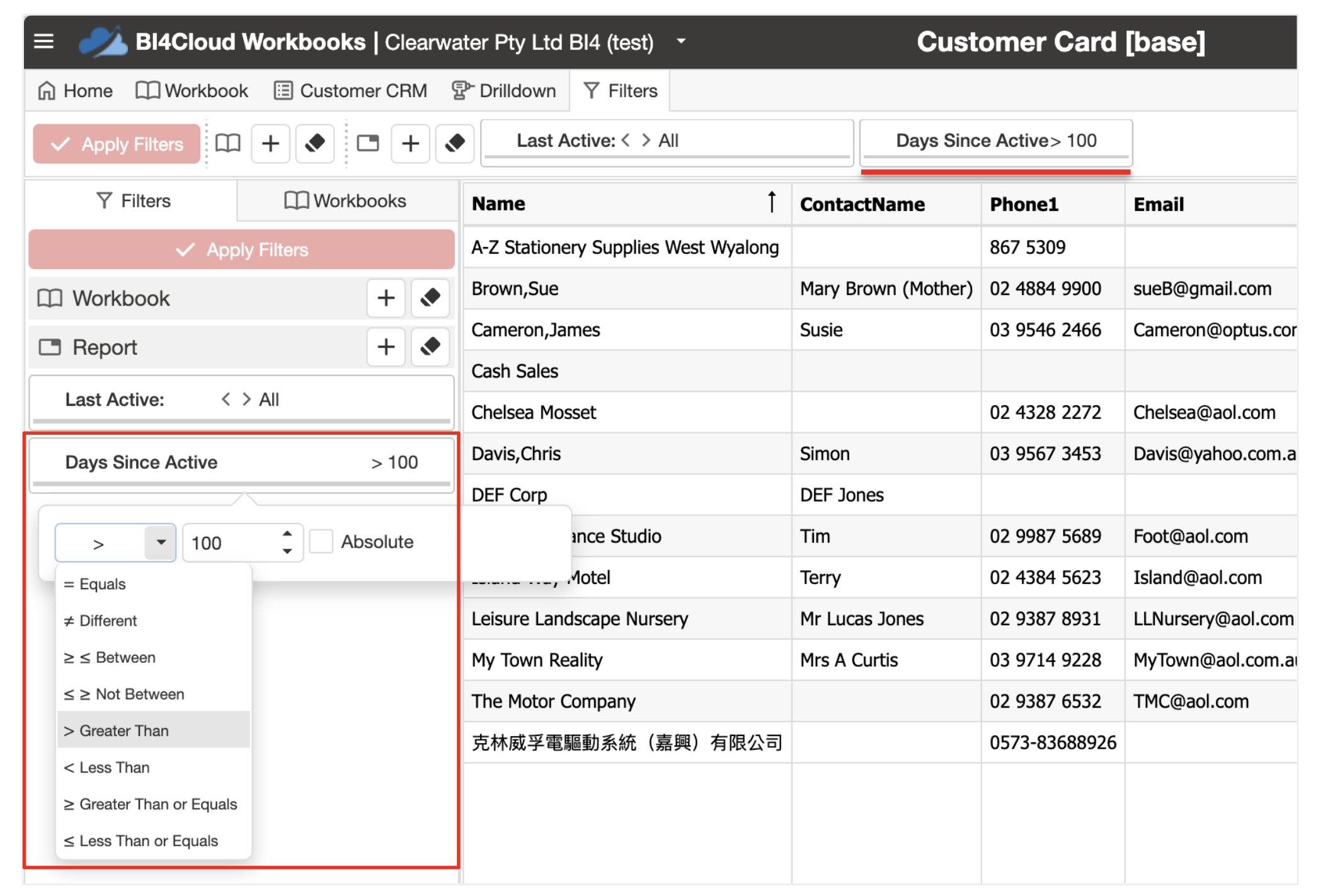Increase value with the up stepper
The width and height of the screenshot is (1323, 896).
(x=287, y=534)
